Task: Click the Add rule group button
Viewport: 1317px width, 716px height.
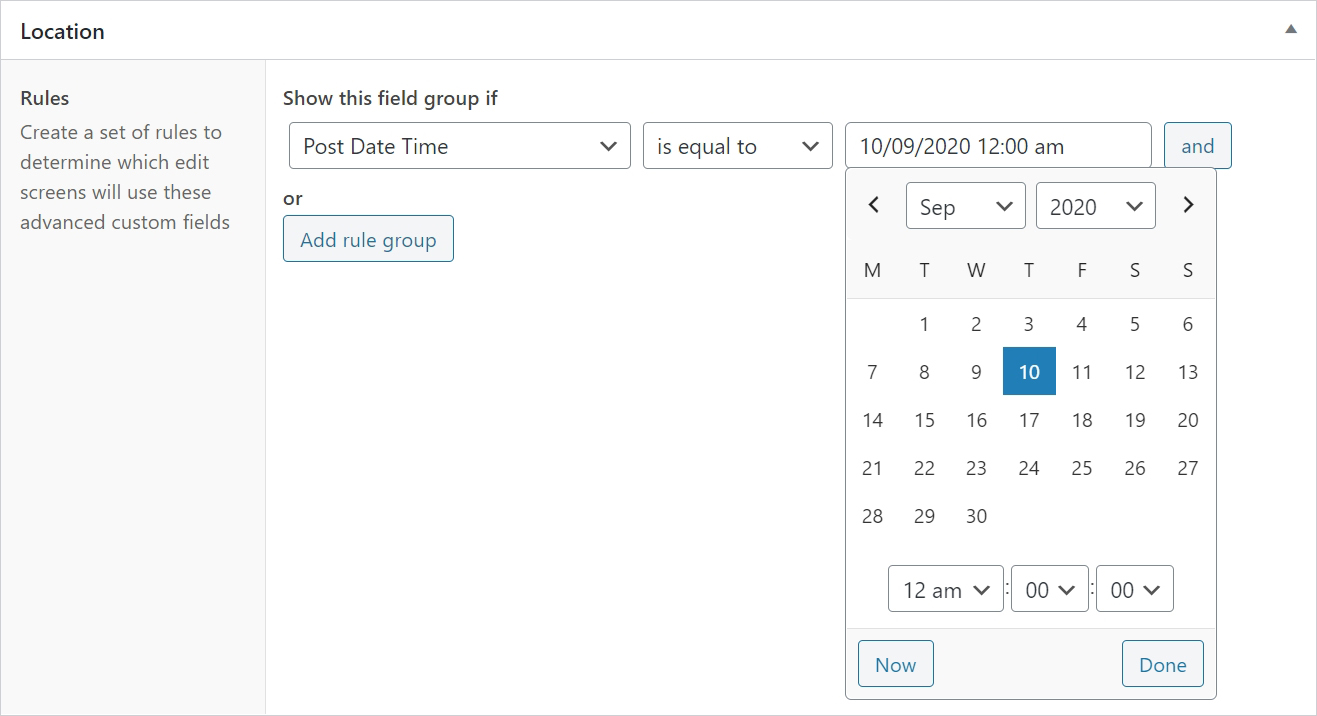Action: coord(368,239)
